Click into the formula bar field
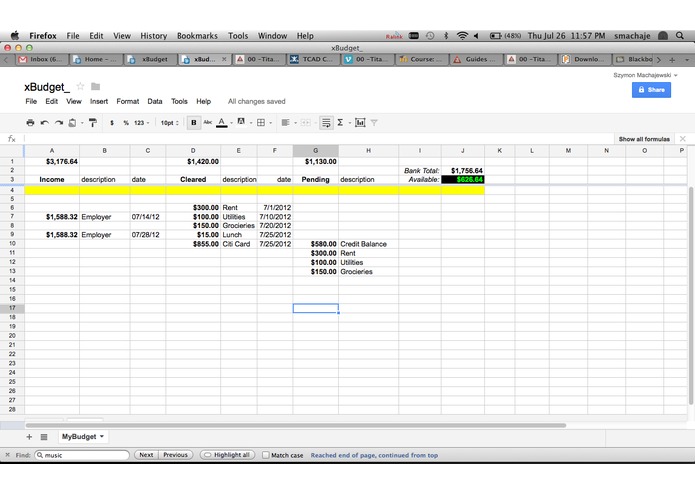Screen dimensions: 695x494 [x=319, y=139]
